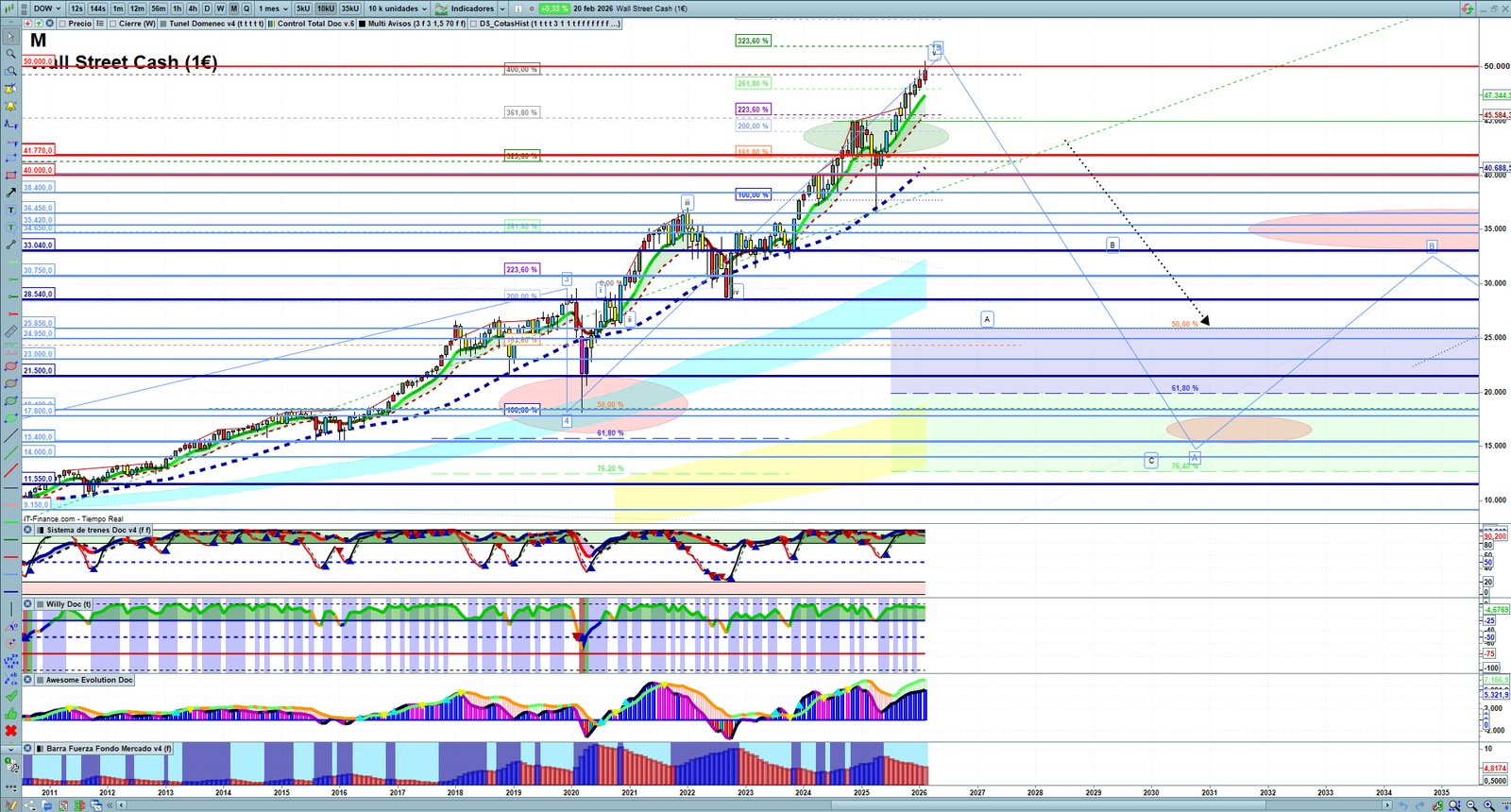This screenshot has width=1511, height=812.
Task: Toggle the Cierre (W) checkbox
Action: (113, 24)
